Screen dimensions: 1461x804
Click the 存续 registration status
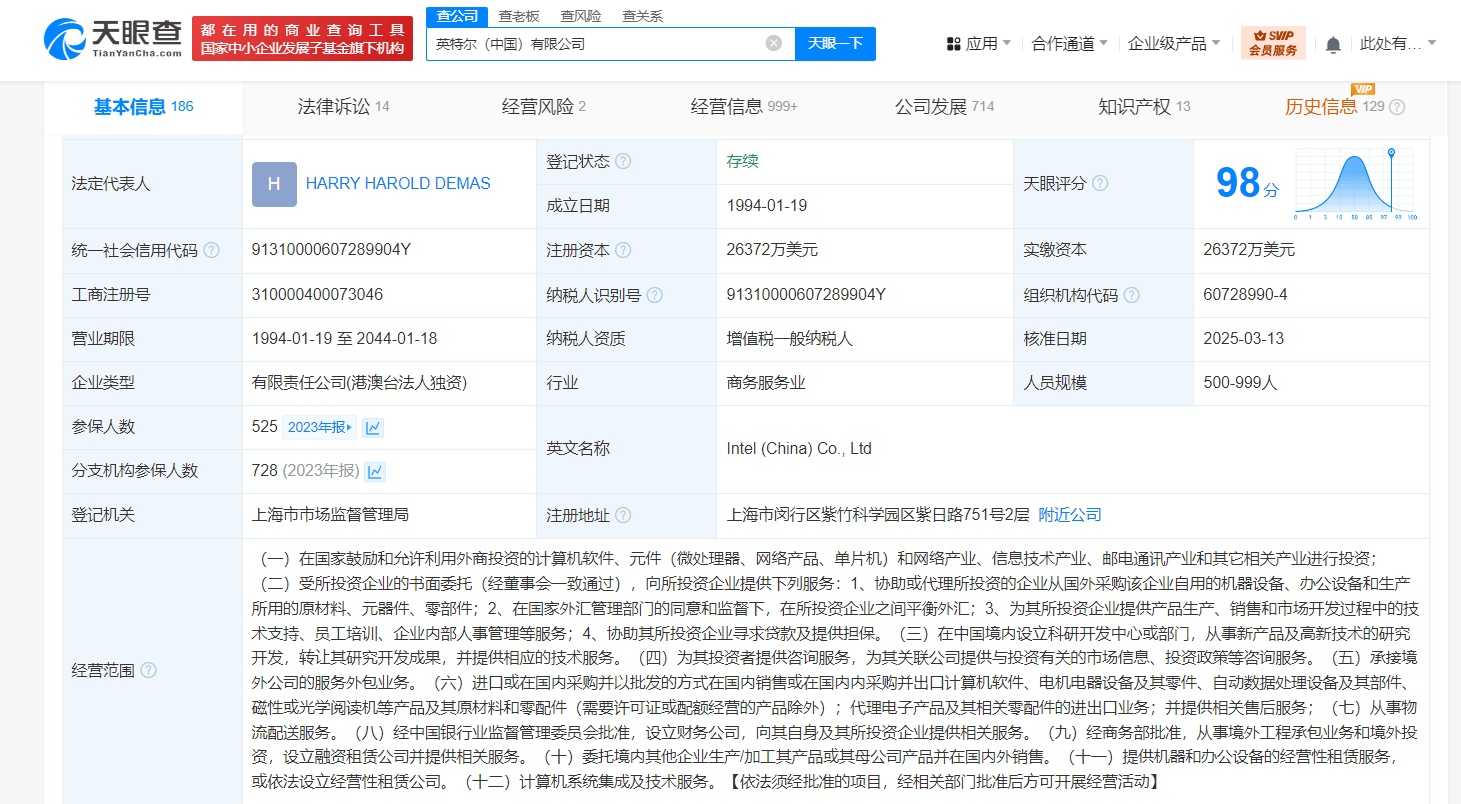743,161
